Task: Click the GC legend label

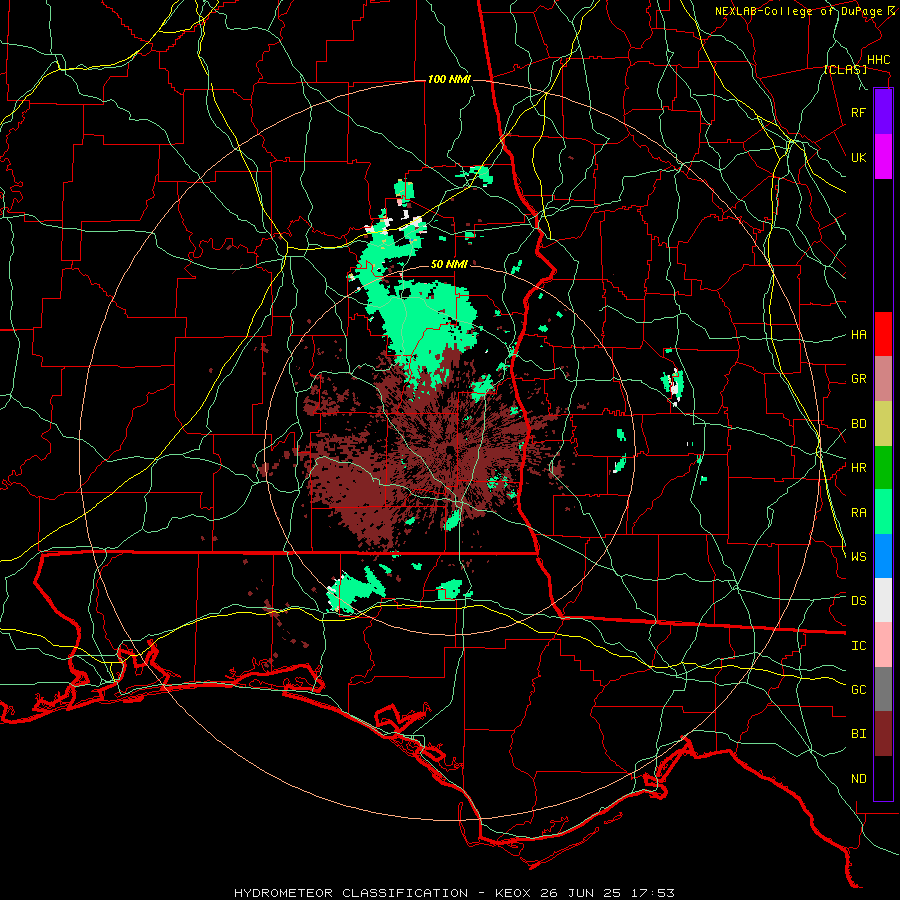Action: 858,690
